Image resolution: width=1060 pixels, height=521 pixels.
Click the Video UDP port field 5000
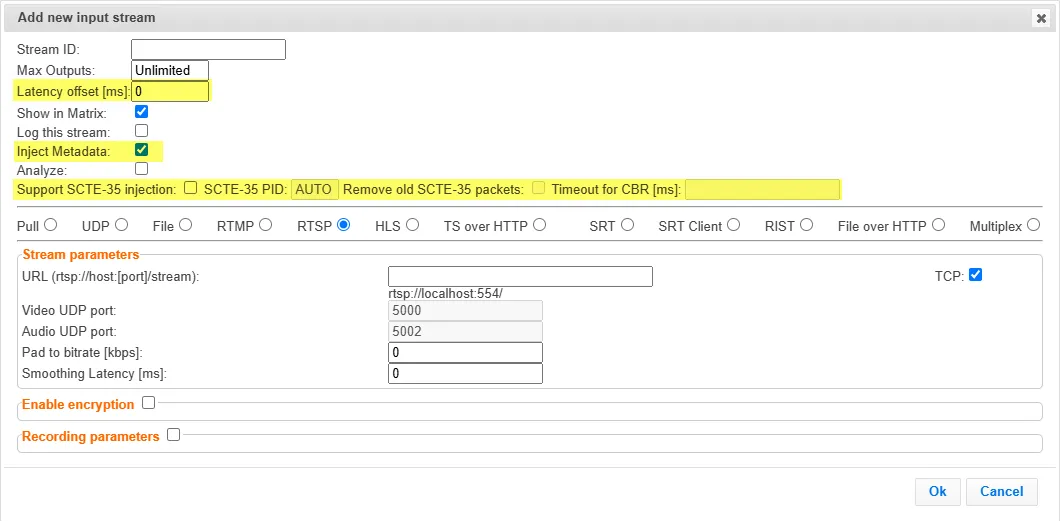465,311
